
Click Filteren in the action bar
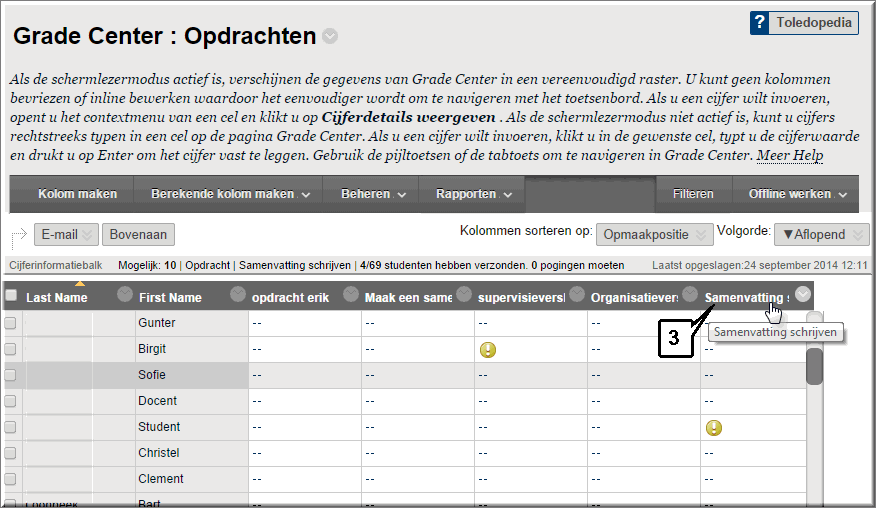coord(693,194)
